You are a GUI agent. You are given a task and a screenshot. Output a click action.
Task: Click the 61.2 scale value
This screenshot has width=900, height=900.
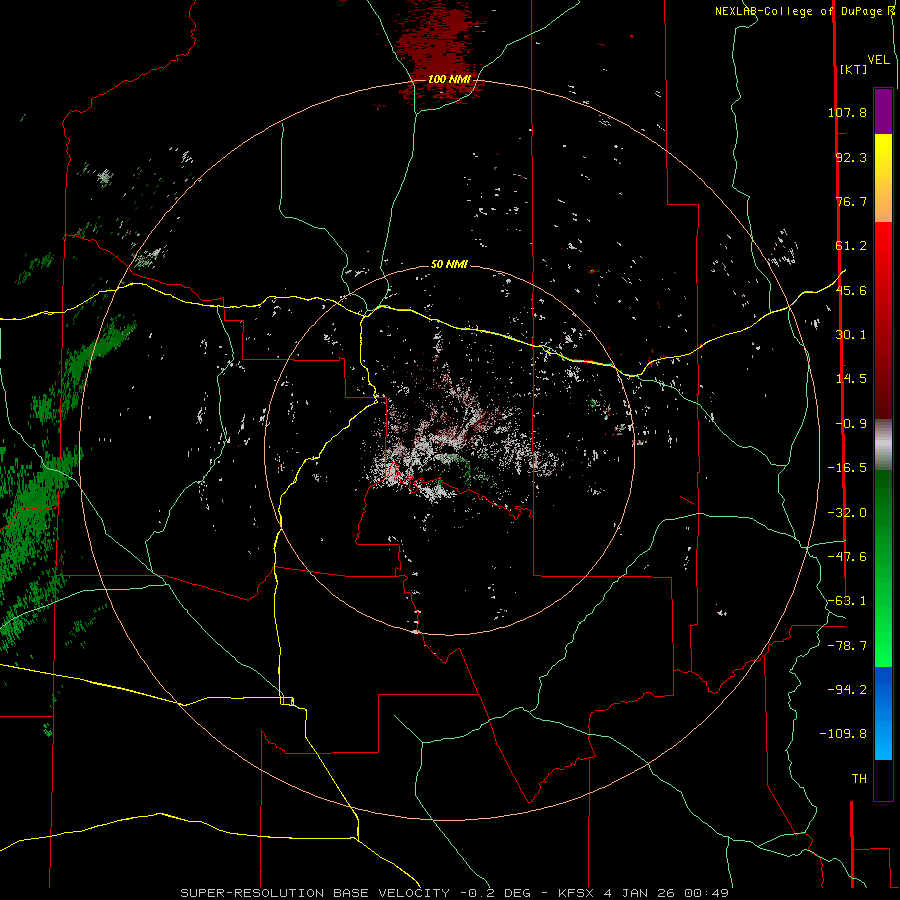(x=851, y=246)
